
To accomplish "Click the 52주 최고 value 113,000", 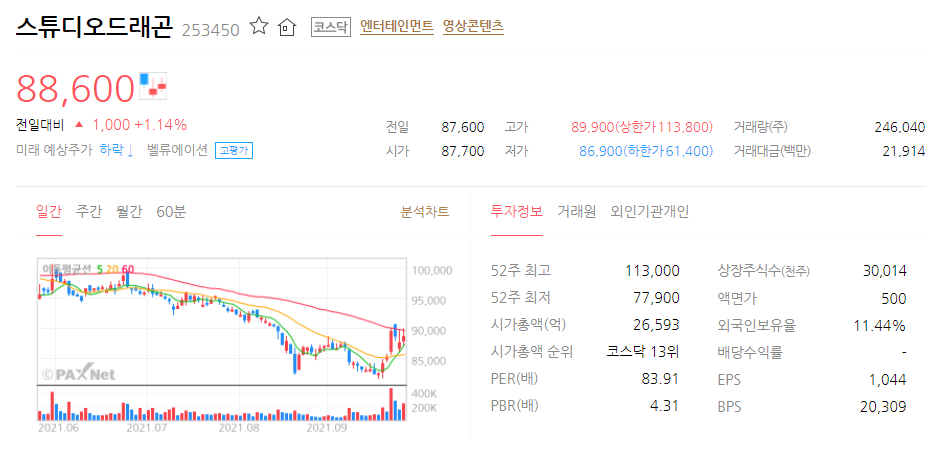I will pos(652,271).
